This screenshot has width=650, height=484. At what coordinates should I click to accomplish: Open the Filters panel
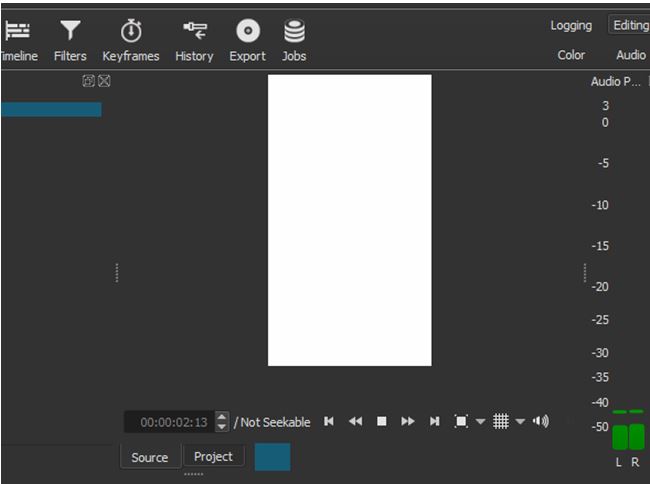click(70, 41)
